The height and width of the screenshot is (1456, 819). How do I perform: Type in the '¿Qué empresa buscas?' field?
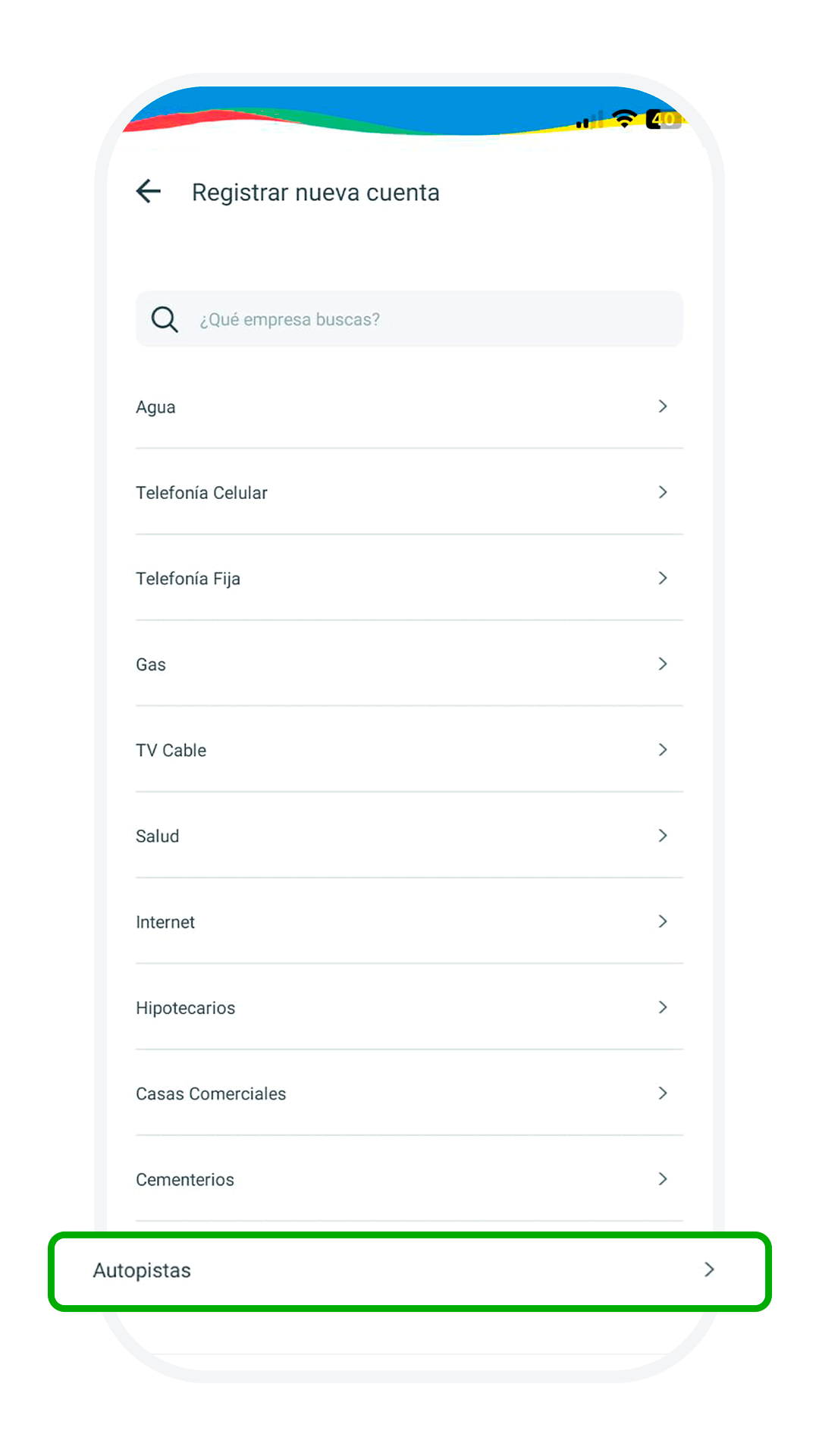pos(425,319)
